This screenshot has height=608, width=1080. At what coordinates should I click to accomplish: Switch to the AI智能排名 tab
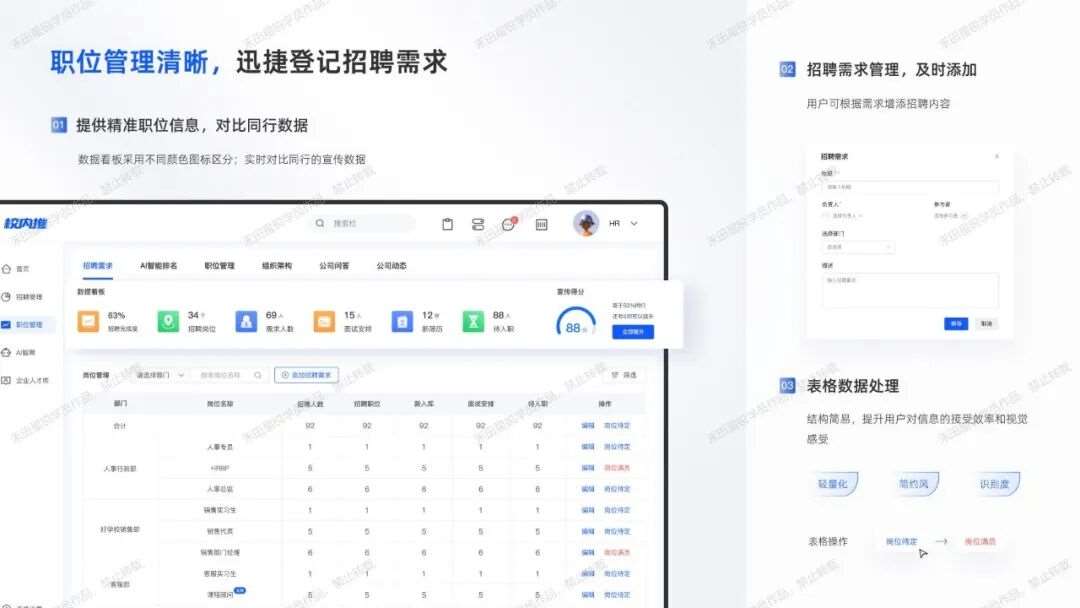158,266
